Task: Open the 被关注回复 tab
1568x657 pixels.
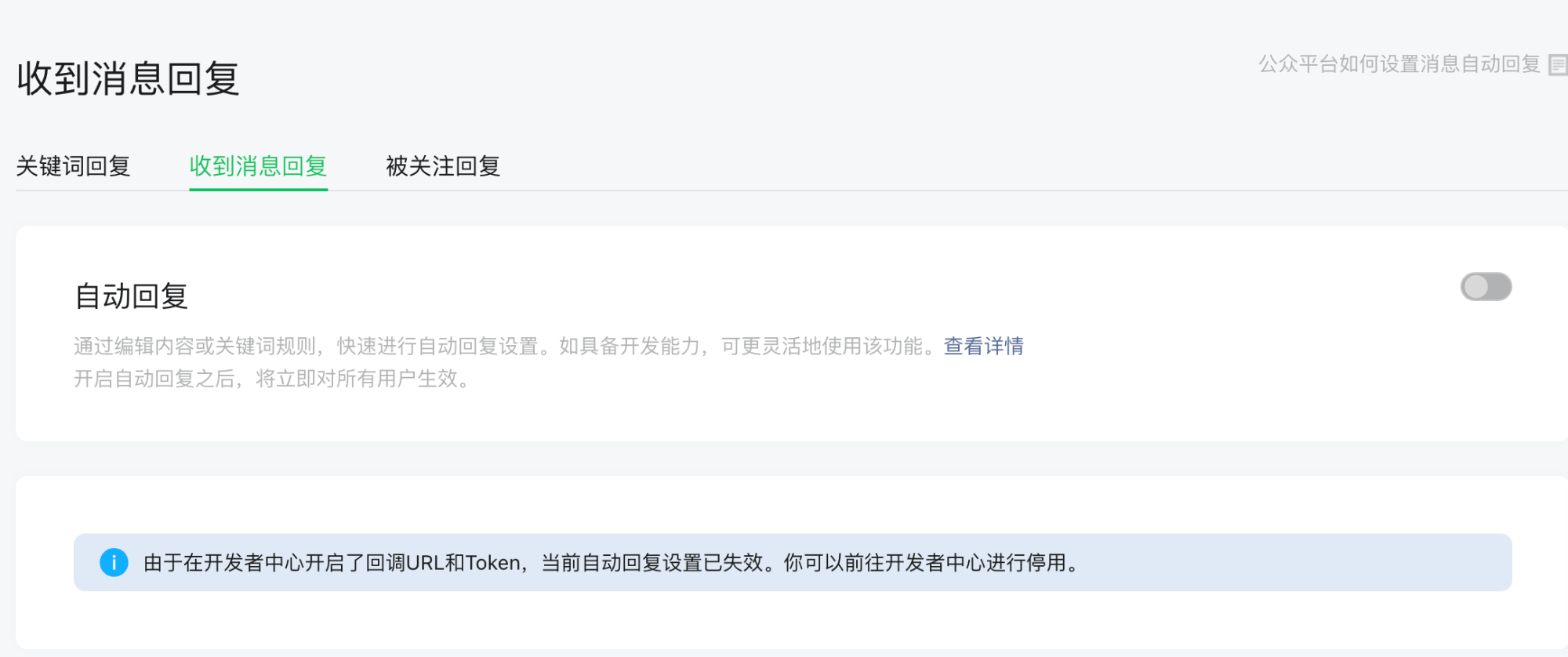Action: (x=443, y=166)
